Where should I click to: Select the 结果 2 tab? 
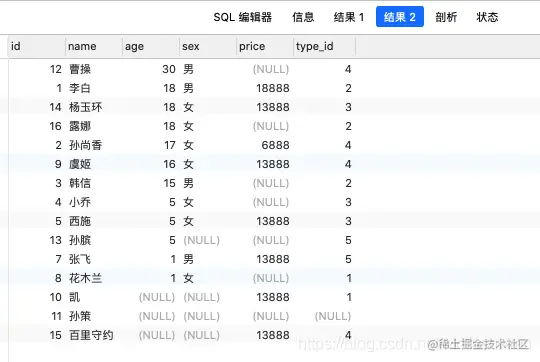[x=400, y=17]
